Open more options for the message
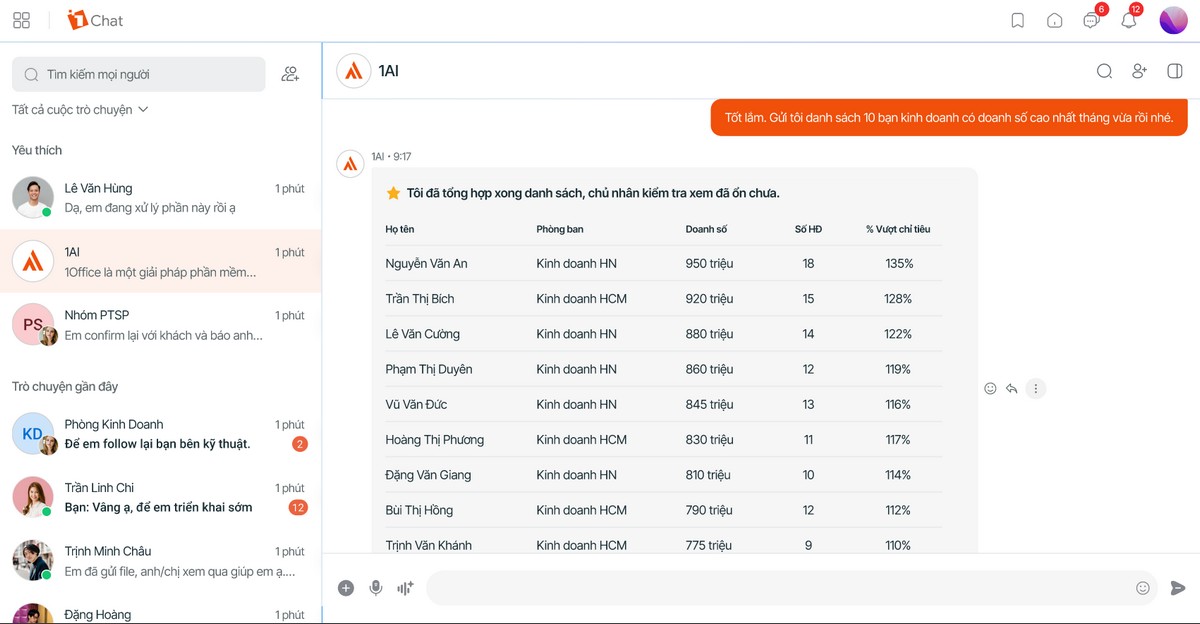The image size is (1200, 624). pos(1036,389)
